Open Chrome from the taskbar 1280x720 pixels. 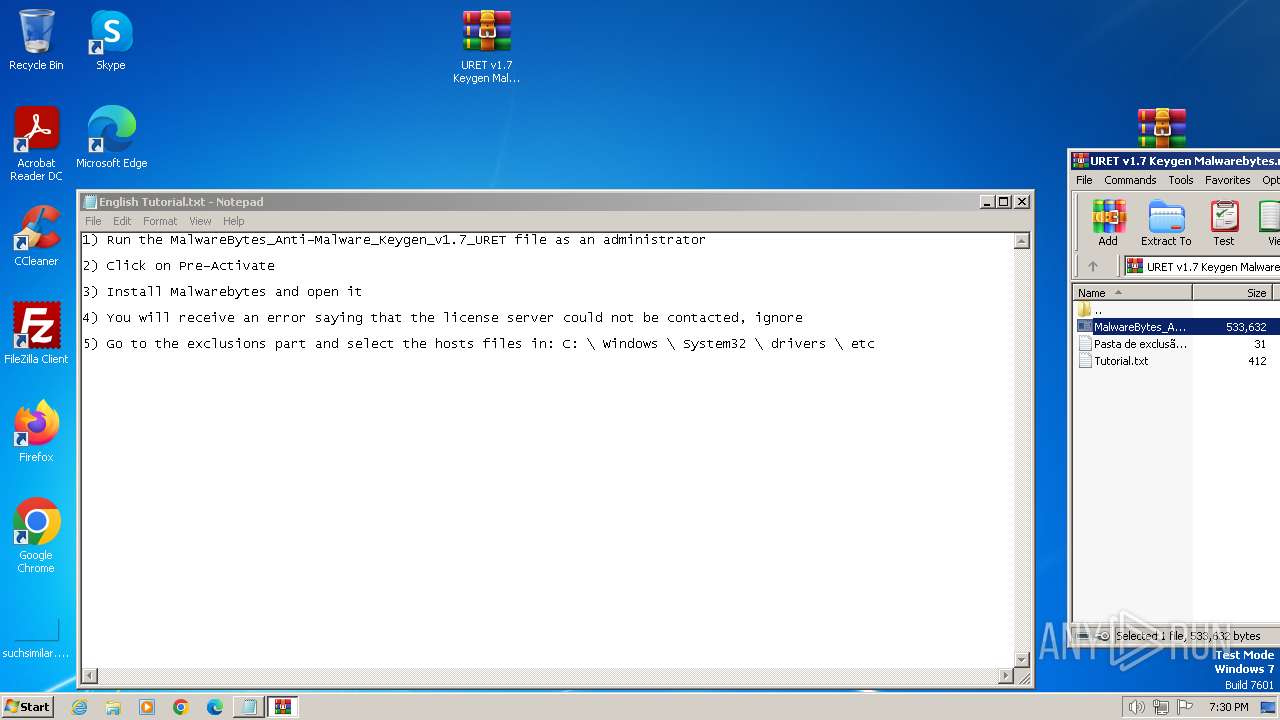[x=181, y=707]
